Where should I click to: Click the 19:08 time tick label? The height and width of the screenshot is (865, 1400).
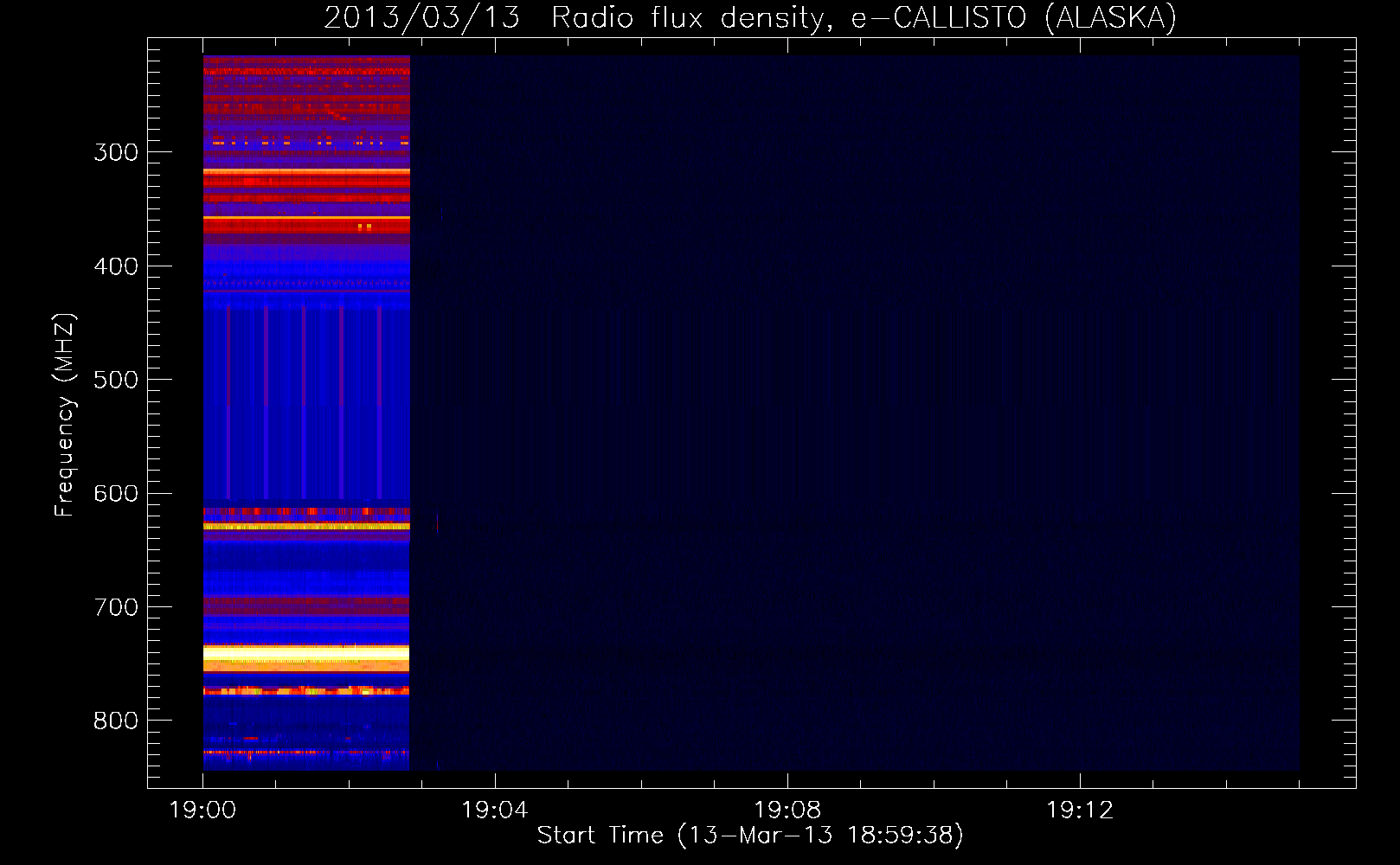pos(787,811)
